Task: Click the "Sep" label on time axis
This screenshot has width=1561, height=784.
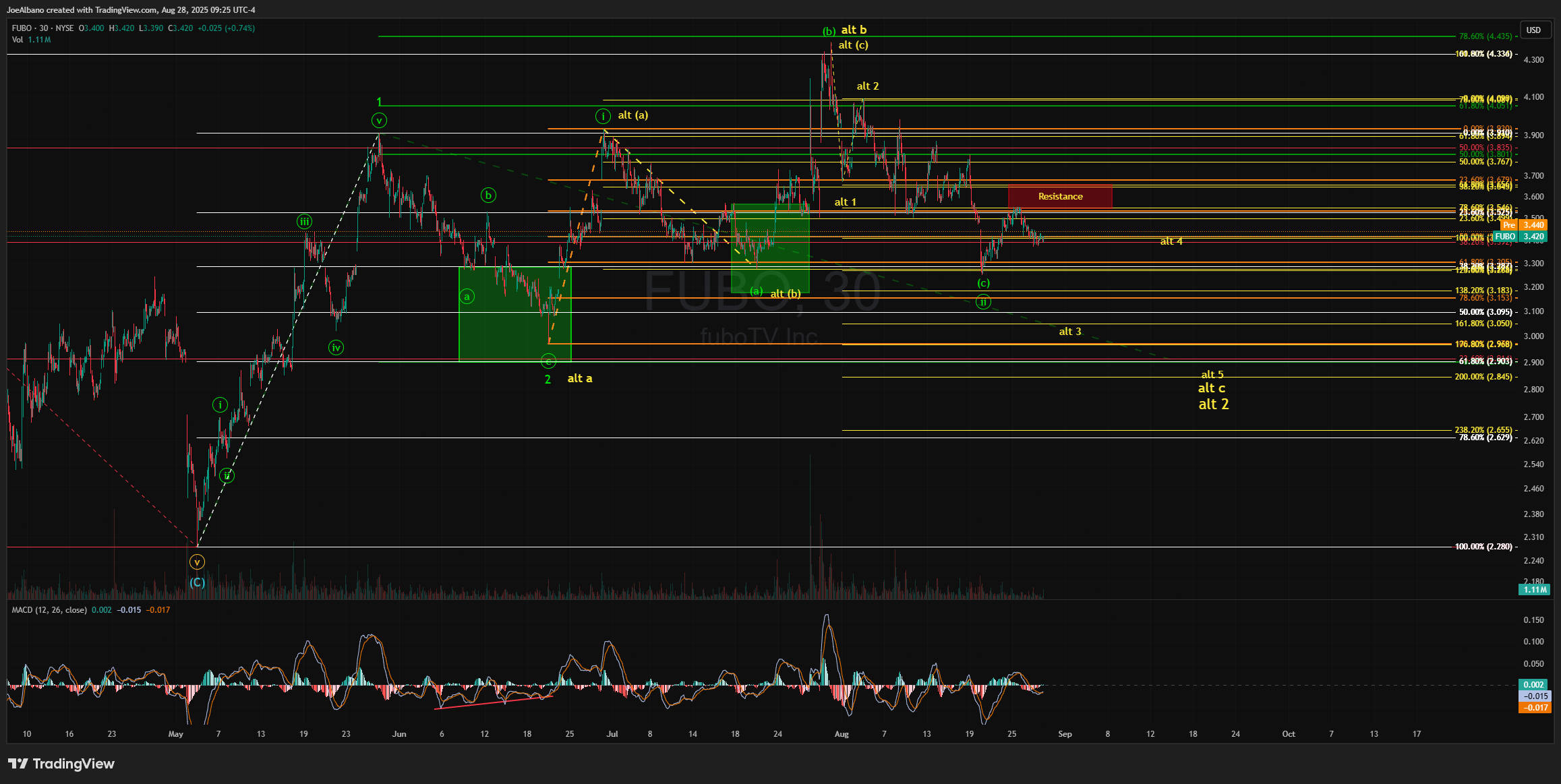Action: pos(1065,734)
